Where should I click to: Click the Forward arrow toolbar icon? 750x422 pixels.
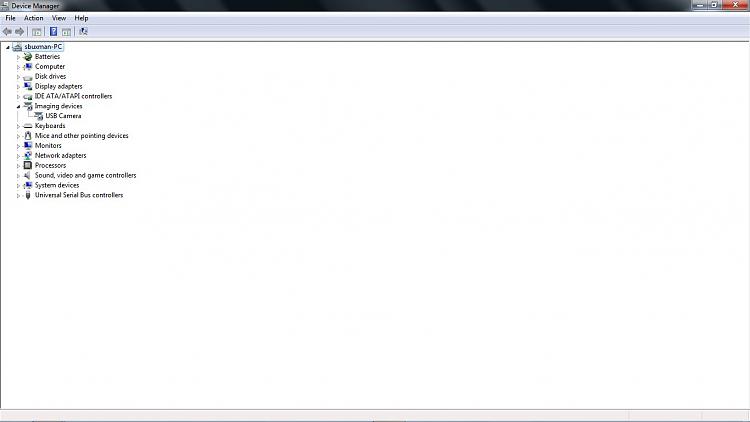pos(19,32)
